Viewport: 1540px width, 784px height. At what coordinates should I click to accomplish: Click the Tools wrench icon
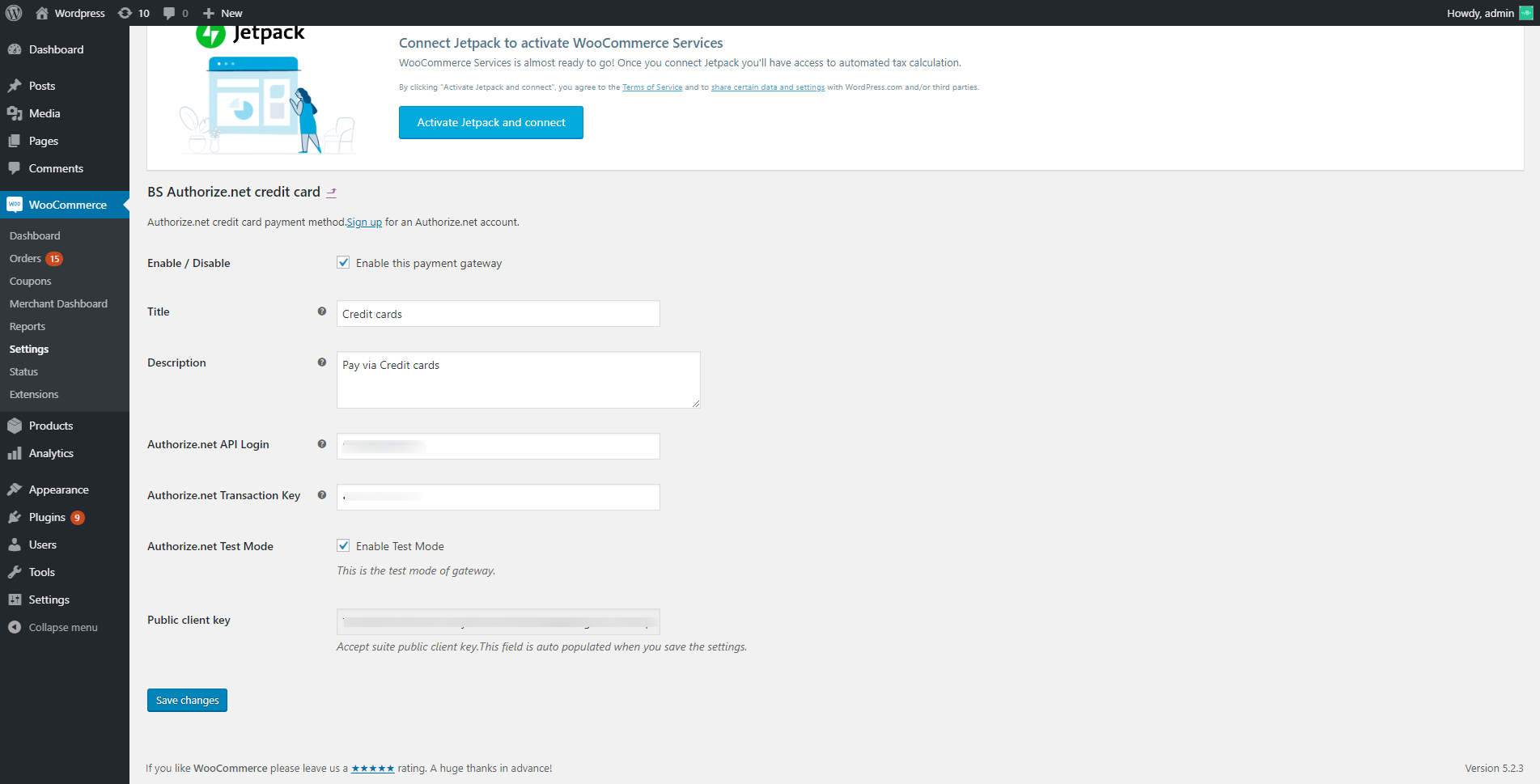tap(15, 572)
